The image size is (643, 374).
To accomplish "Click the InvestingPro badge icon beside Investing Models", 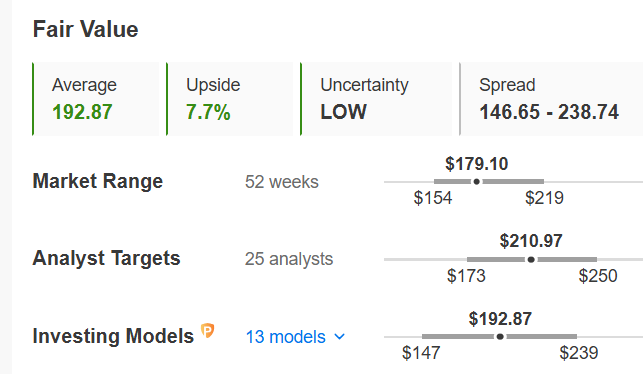I will pos(207,331).
